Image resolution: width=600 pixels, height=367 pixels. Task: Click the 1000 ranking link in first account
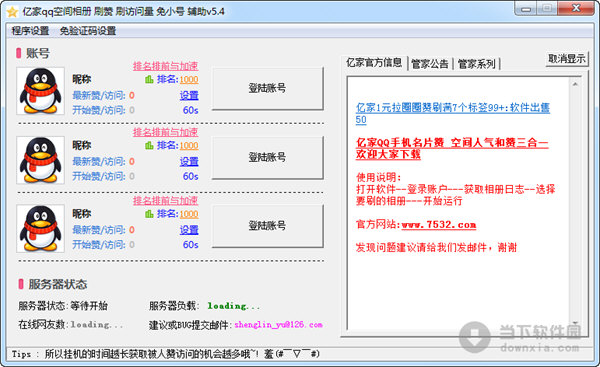(x=189, y=80)
